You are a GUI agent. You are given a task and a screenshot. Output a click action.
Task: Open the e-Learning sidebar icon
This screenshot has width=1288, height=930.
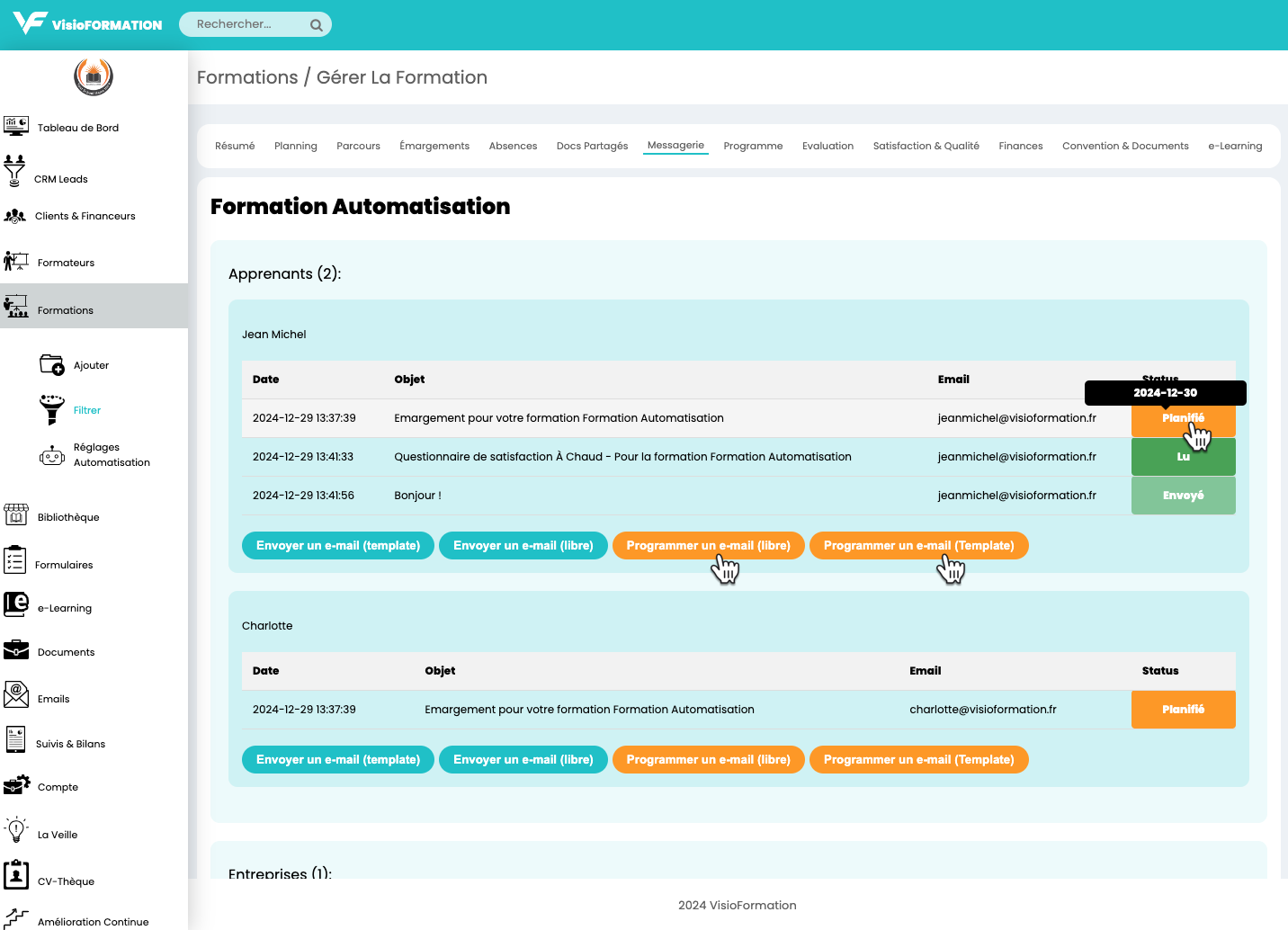(16, 604)
